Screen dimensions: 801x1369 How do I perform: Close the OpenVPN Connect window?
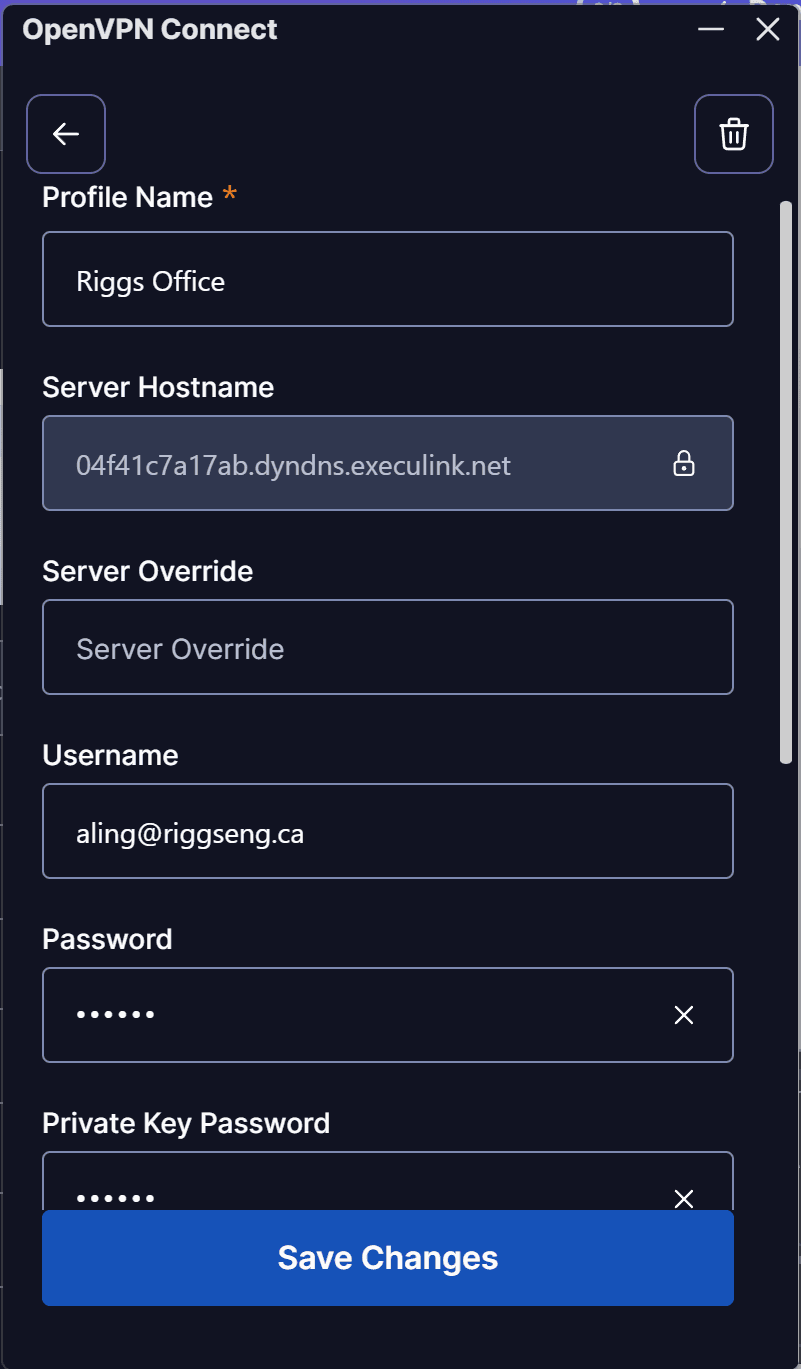pyautogui.click(x=768, y=29)
